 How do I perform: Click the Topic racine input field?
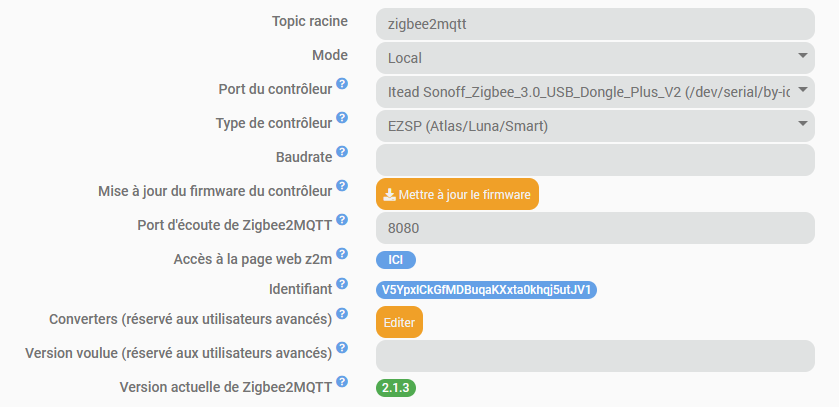[595, 24]
